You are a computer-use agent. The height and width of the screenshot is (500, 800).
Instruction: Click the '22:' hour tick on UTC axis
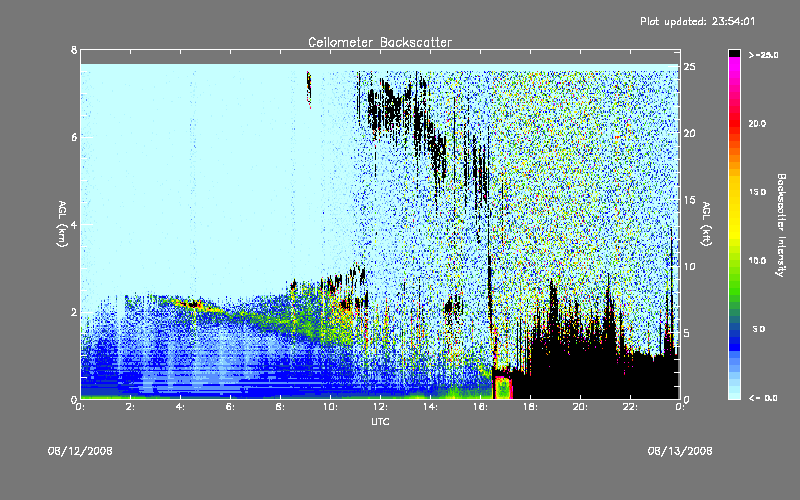point(630,407)
